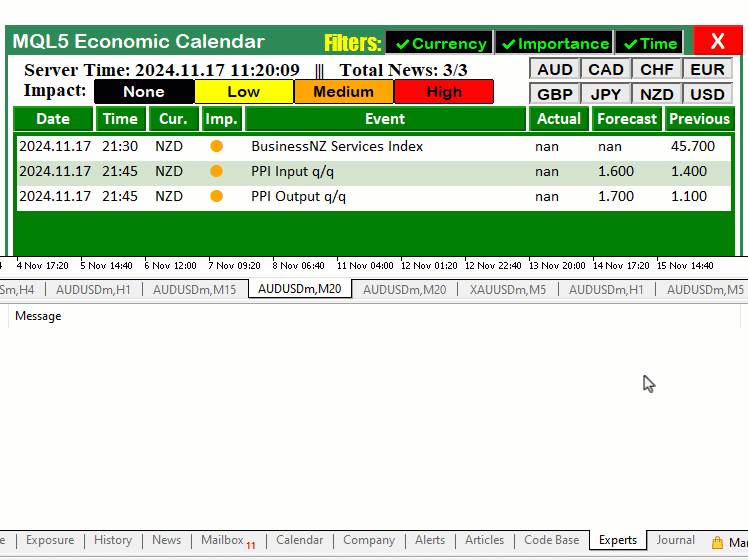Toggle the Currency filter checkbox
Viewport: 748px width, 560px height.
tap(439, 43)
